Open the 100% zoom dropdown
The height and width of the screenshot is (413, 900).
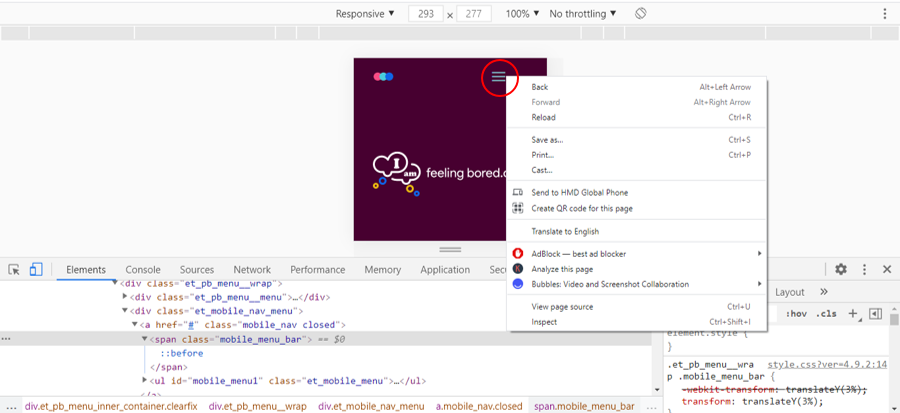pyautogui.click(x=522, y=14)
